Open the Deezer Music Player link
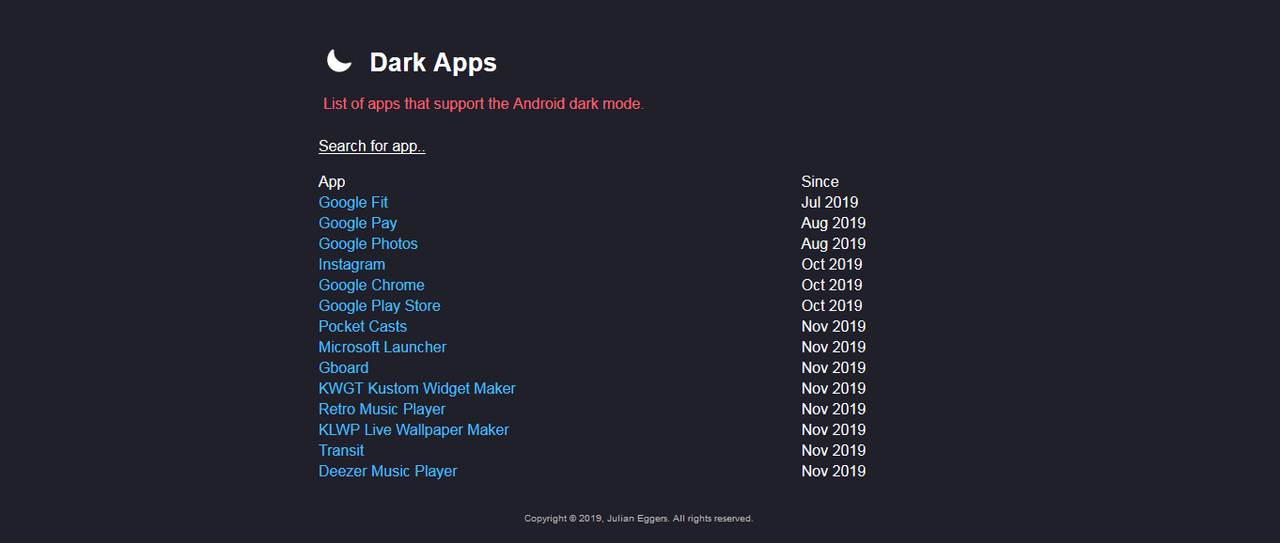The image size is (1280, 543). [x=388, y=471]
